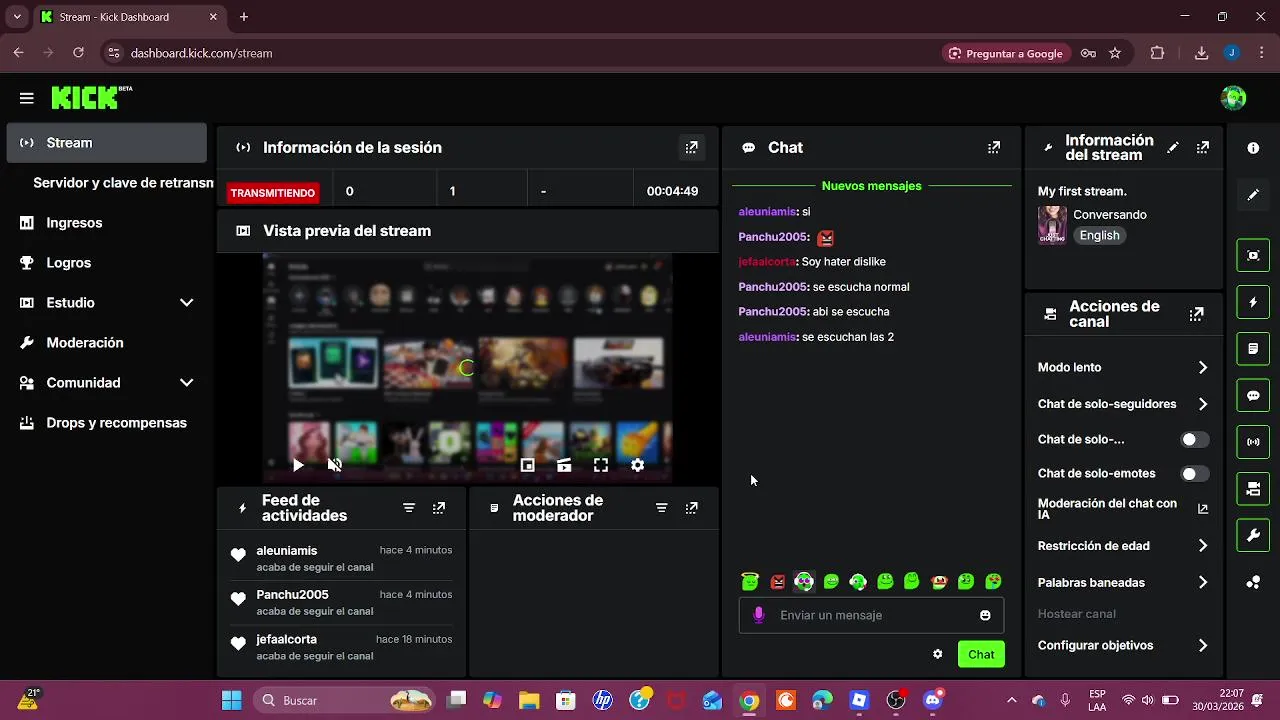This screenshot has width=1280, height=720.
Task: Open the user profile avatar menu
Action: point(1233,98)
